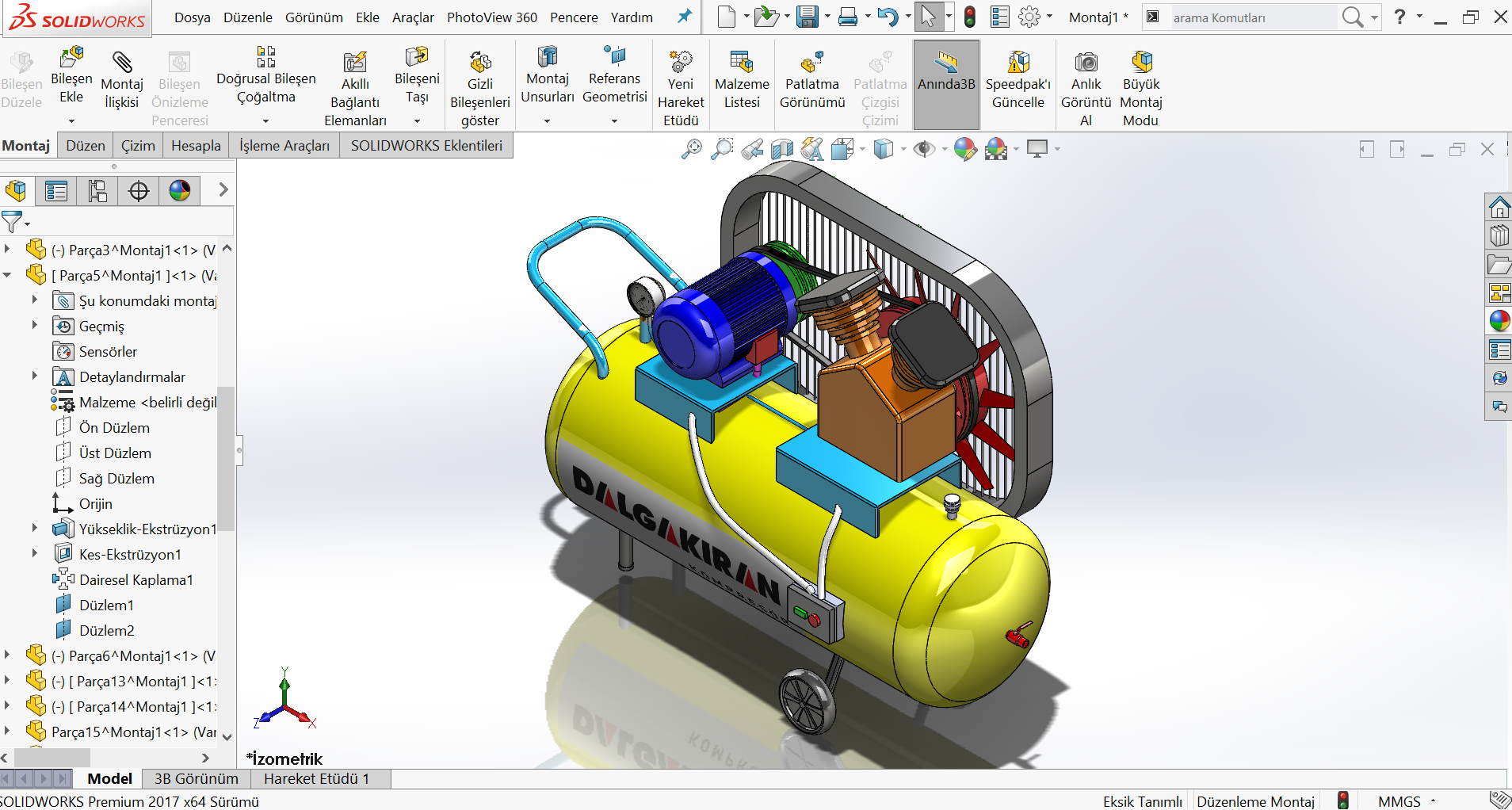The image size is (1512, 810).
Task: Expand the Geçmiş history folder
Action: click(x=34, y=325)
